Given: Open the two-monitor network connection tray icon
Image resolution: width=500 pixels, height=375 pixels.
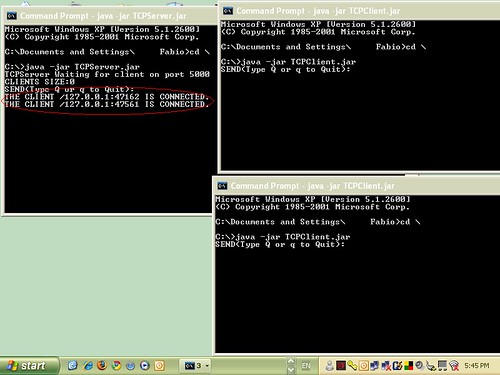Looking at the screenshot, I should [375, 366].
